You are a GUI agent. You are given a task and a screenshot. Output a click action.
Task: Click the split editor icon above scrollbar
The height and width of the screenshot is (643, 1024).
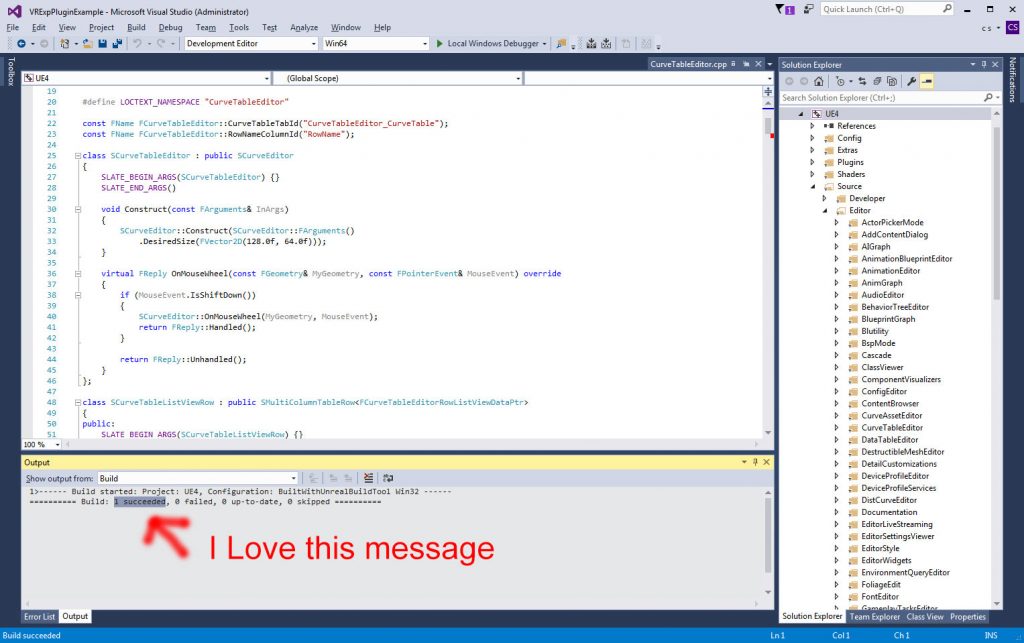click(x=768, y=92)
